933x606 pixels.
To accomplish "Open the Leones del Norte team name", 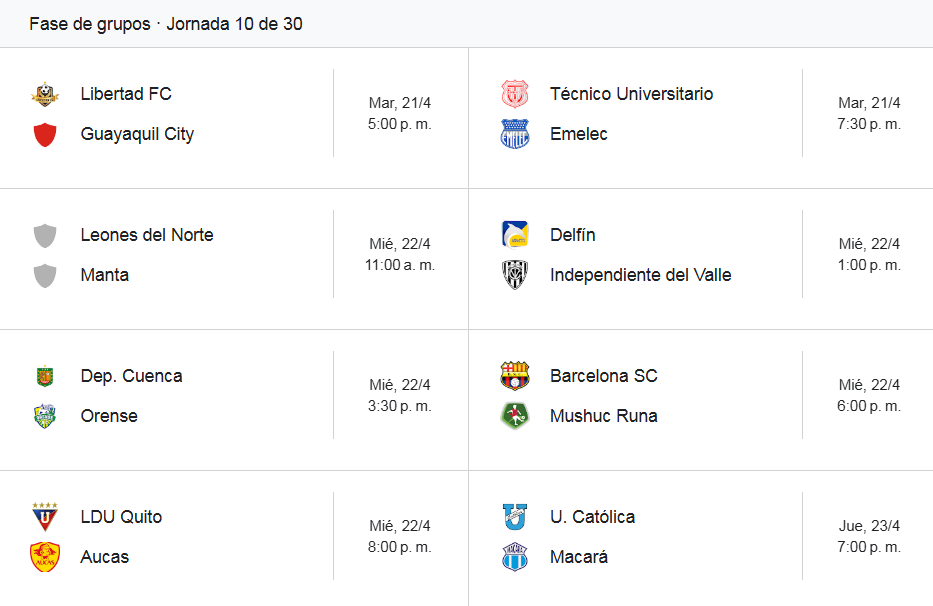I will [x=147, y=235].
